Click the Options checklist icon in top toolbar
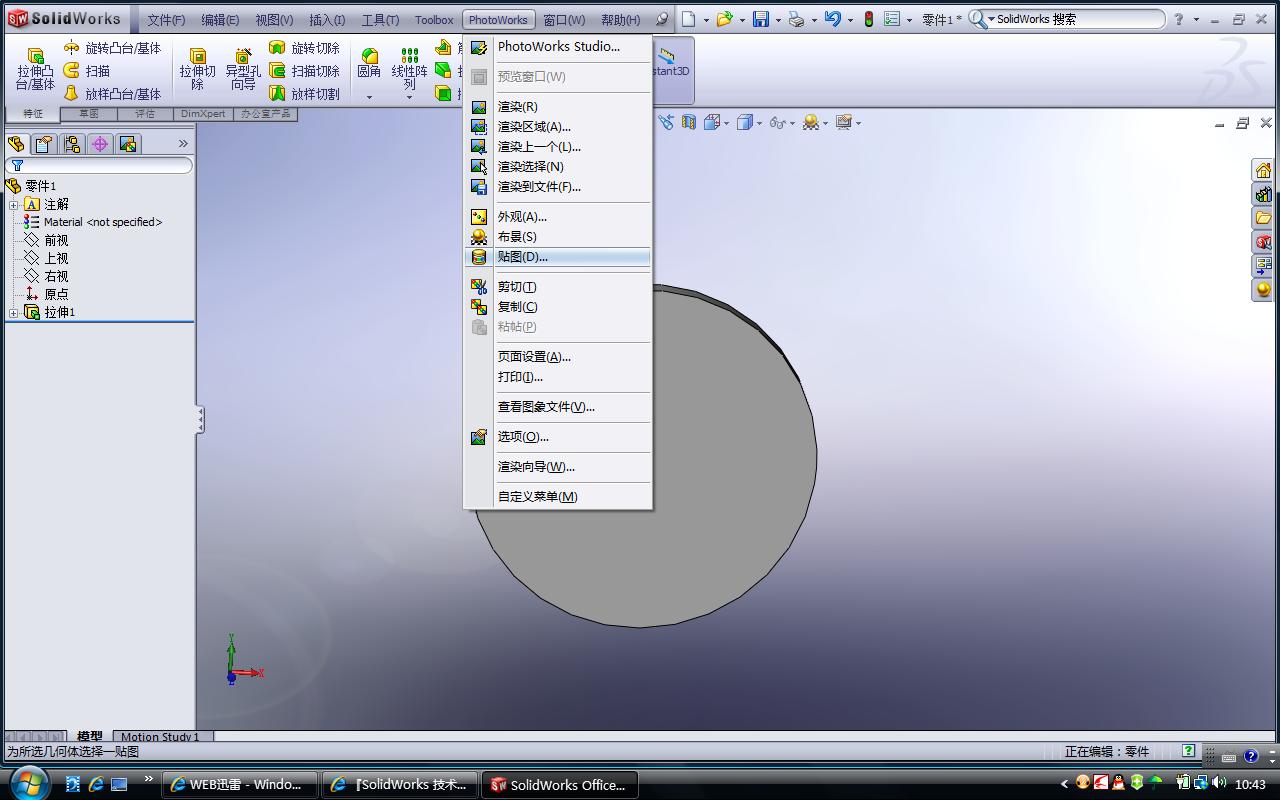Viewport: 1280px width, 800px height. pos(892,19)
